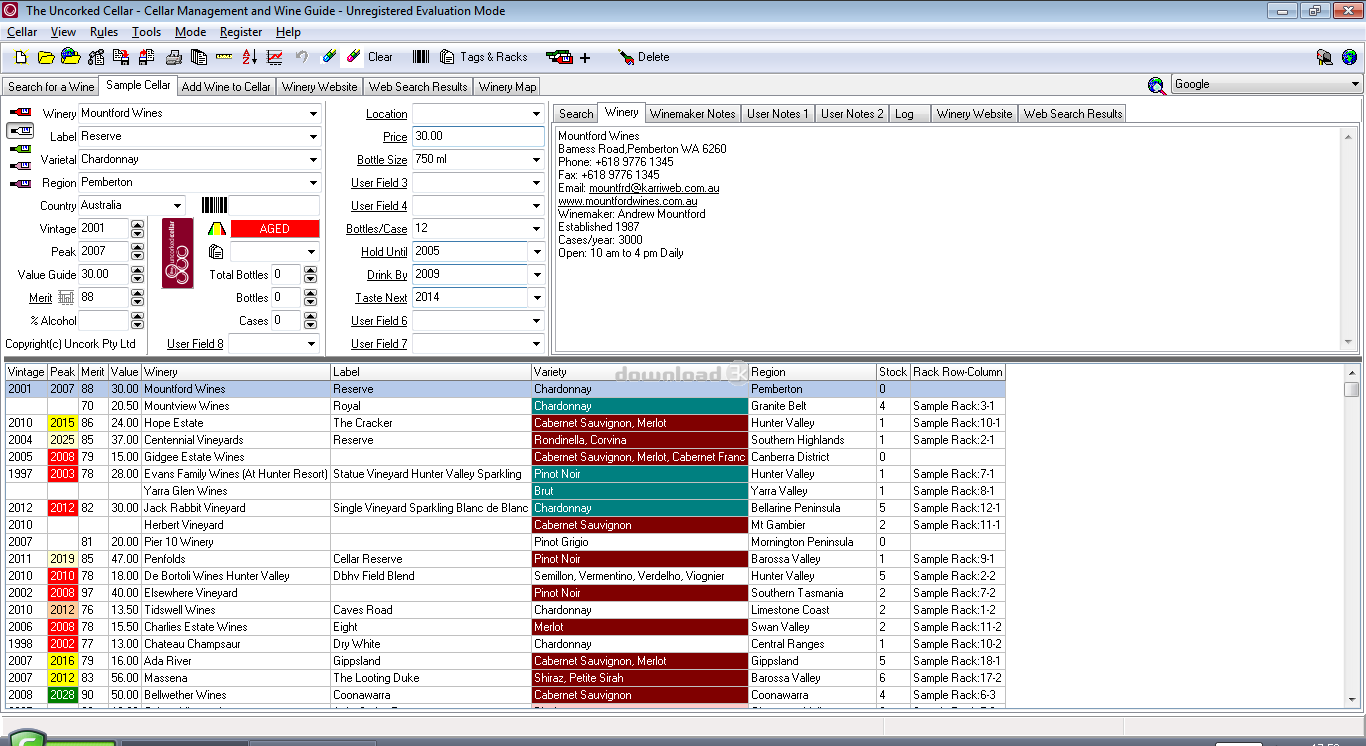Screen dimensions: 1366x746
Task: Click the web search magnifier icon beside Google
Action: click(x=1157, y=85)
